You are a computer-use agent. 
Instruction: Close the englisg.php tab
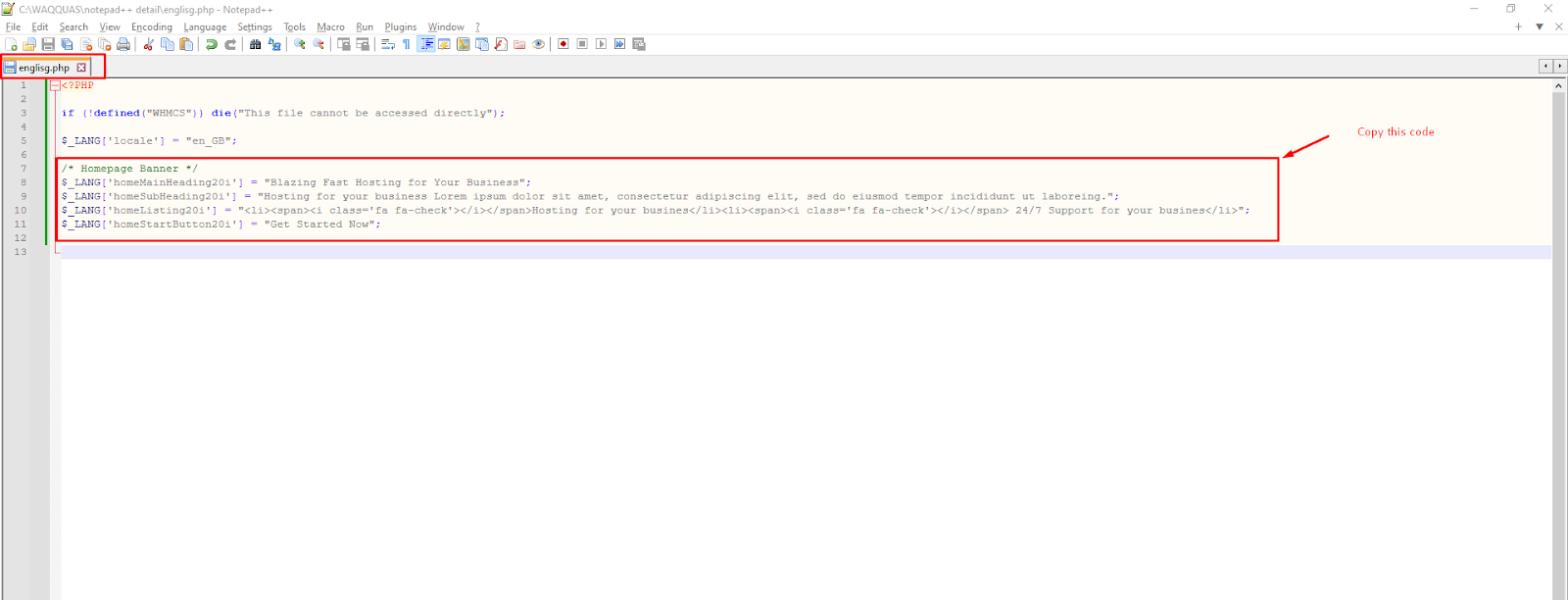(x=81, y=68)
